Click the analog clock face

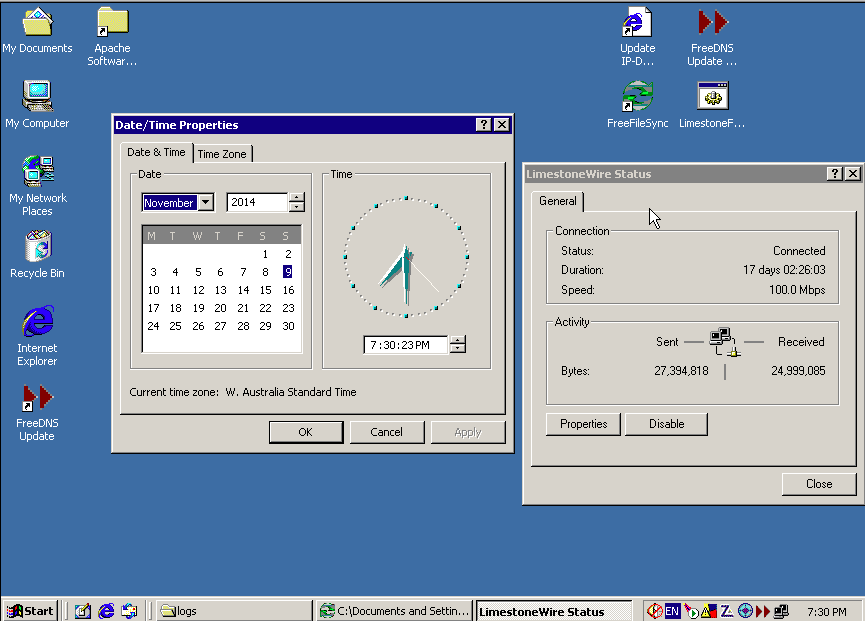406,257
